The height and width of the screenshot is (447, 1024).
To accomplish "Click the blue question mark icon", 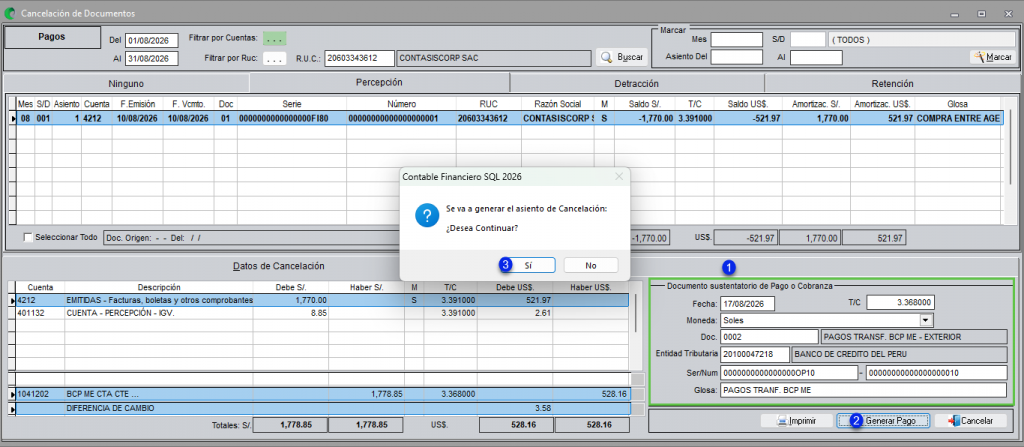I will click(x=427, y=216).
